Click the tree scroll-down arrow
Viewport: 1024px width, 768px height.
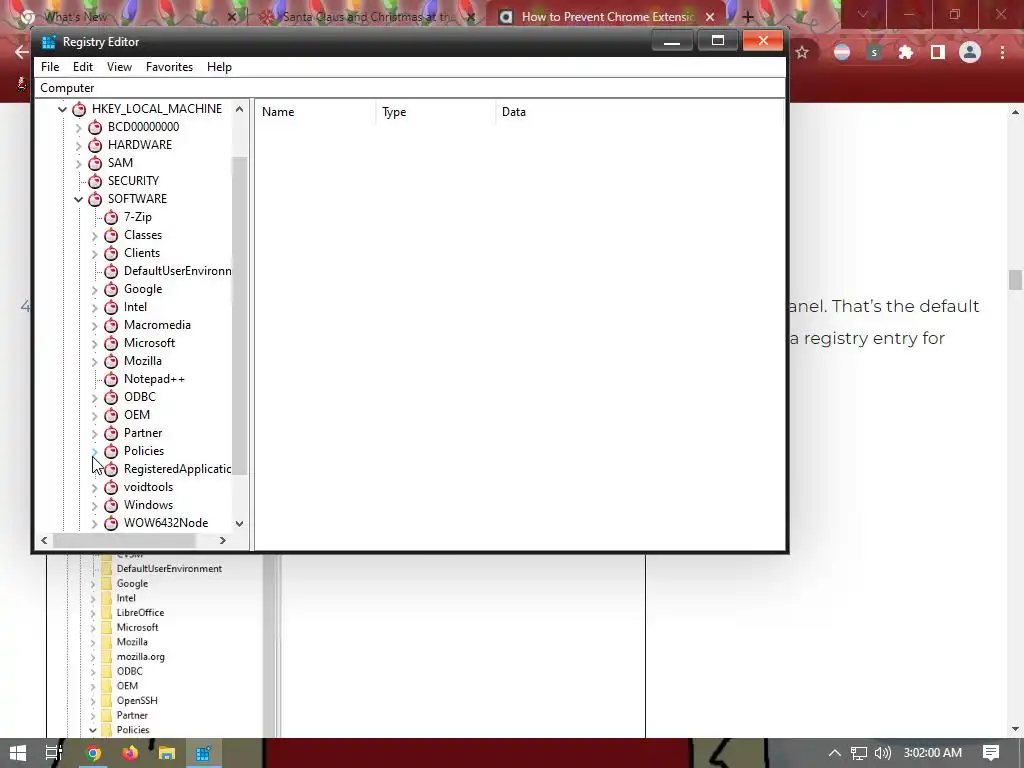(x=240, y=524)
